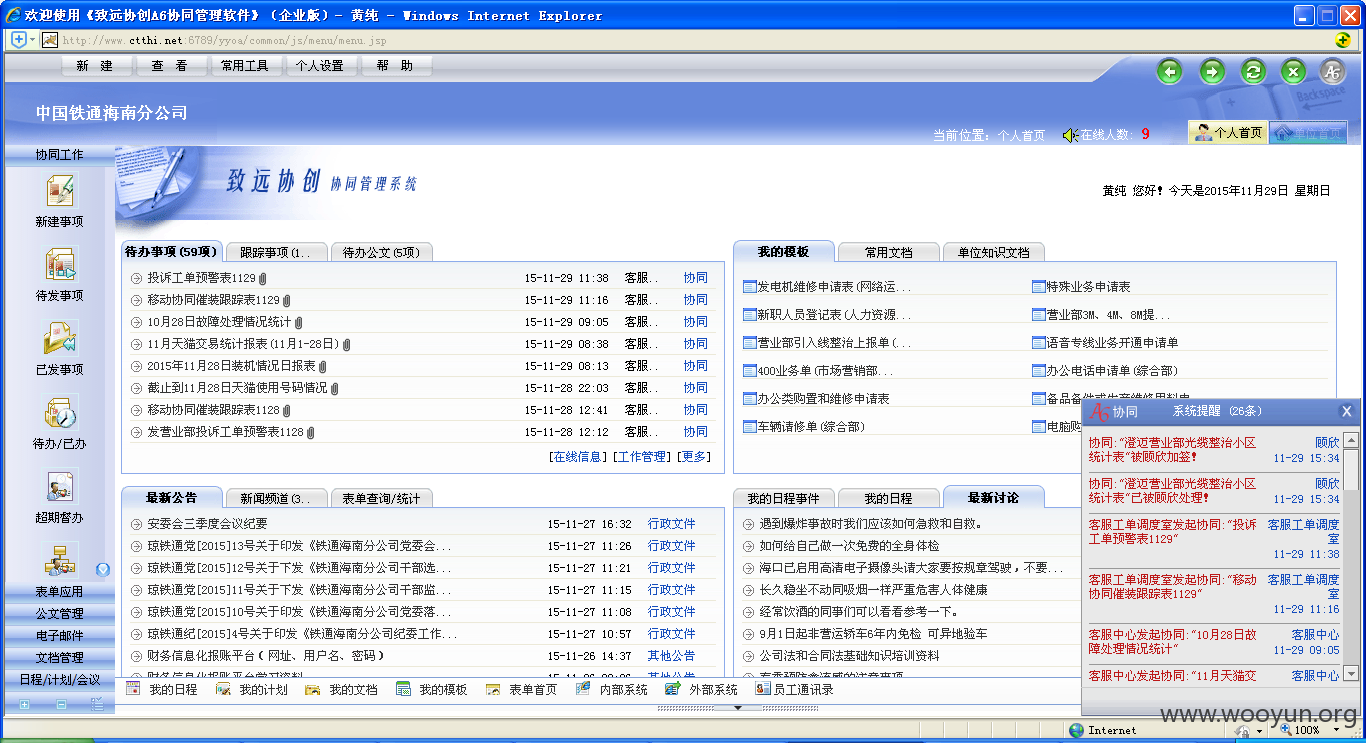
Task: Click the 工作管理 link
Action: [641, 457]
